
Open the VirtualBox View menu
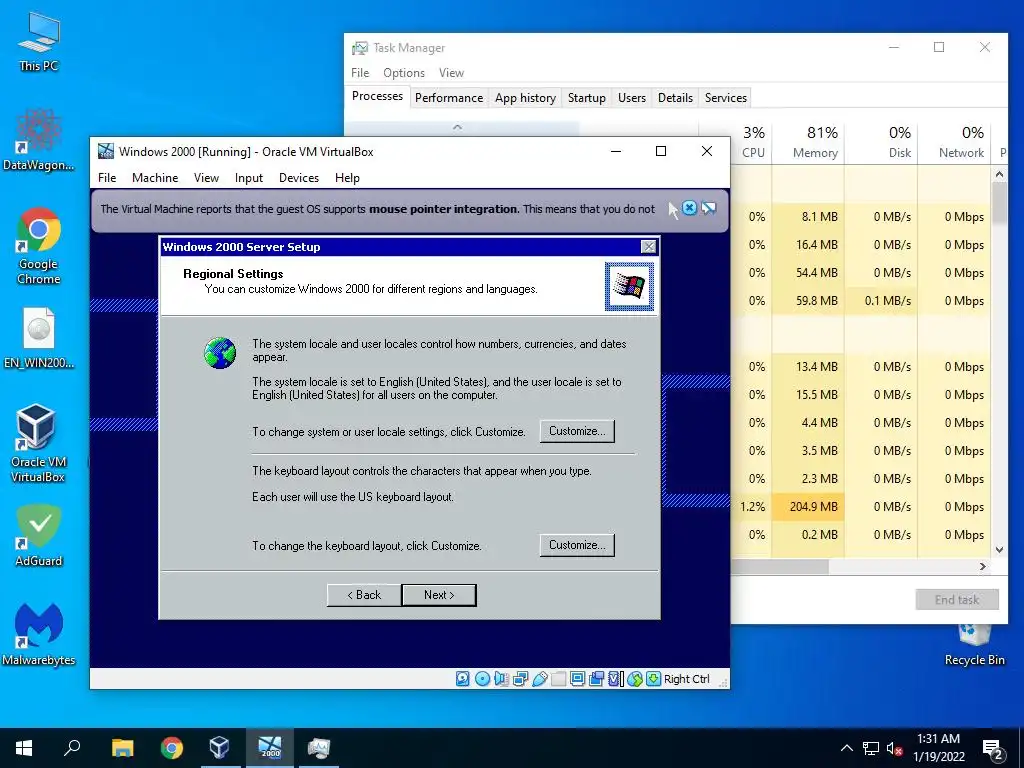tap(206, 178)
